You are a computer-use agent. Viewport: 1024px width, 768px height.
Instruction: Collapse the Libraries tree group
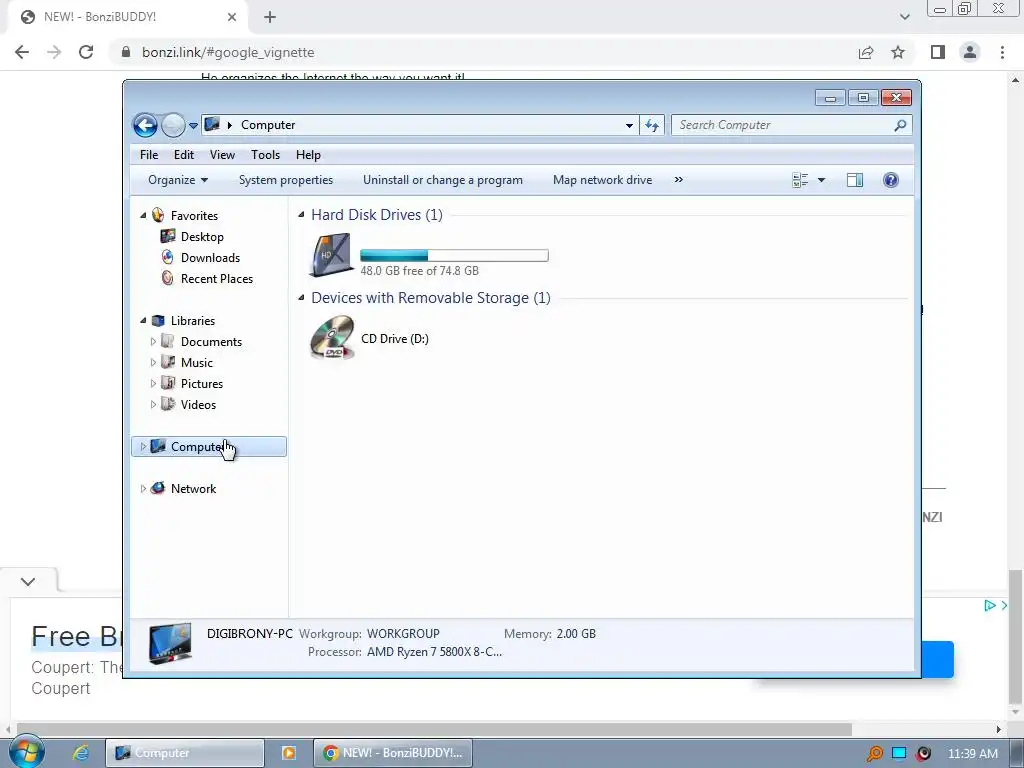(143, 320)
